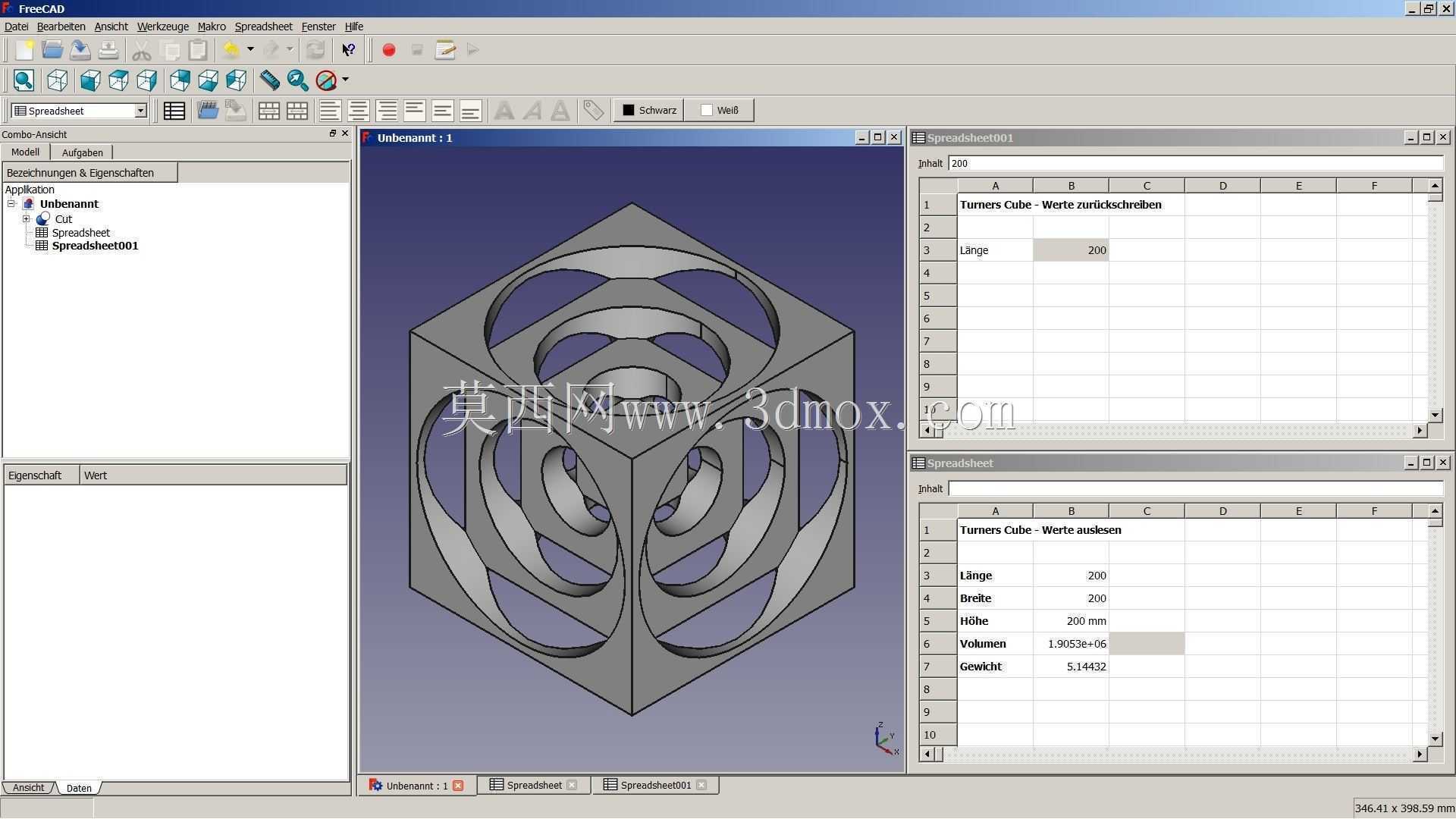Open the draw style dropdown arrow
The height and width of the screenshot is (819, 1456).
point(345,80)
